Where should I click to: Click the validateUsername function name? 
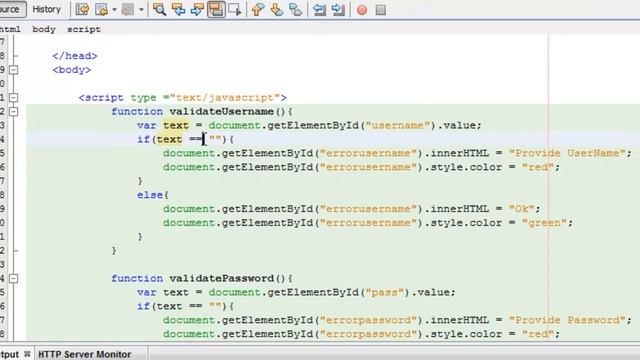click(x=222, y=111)
